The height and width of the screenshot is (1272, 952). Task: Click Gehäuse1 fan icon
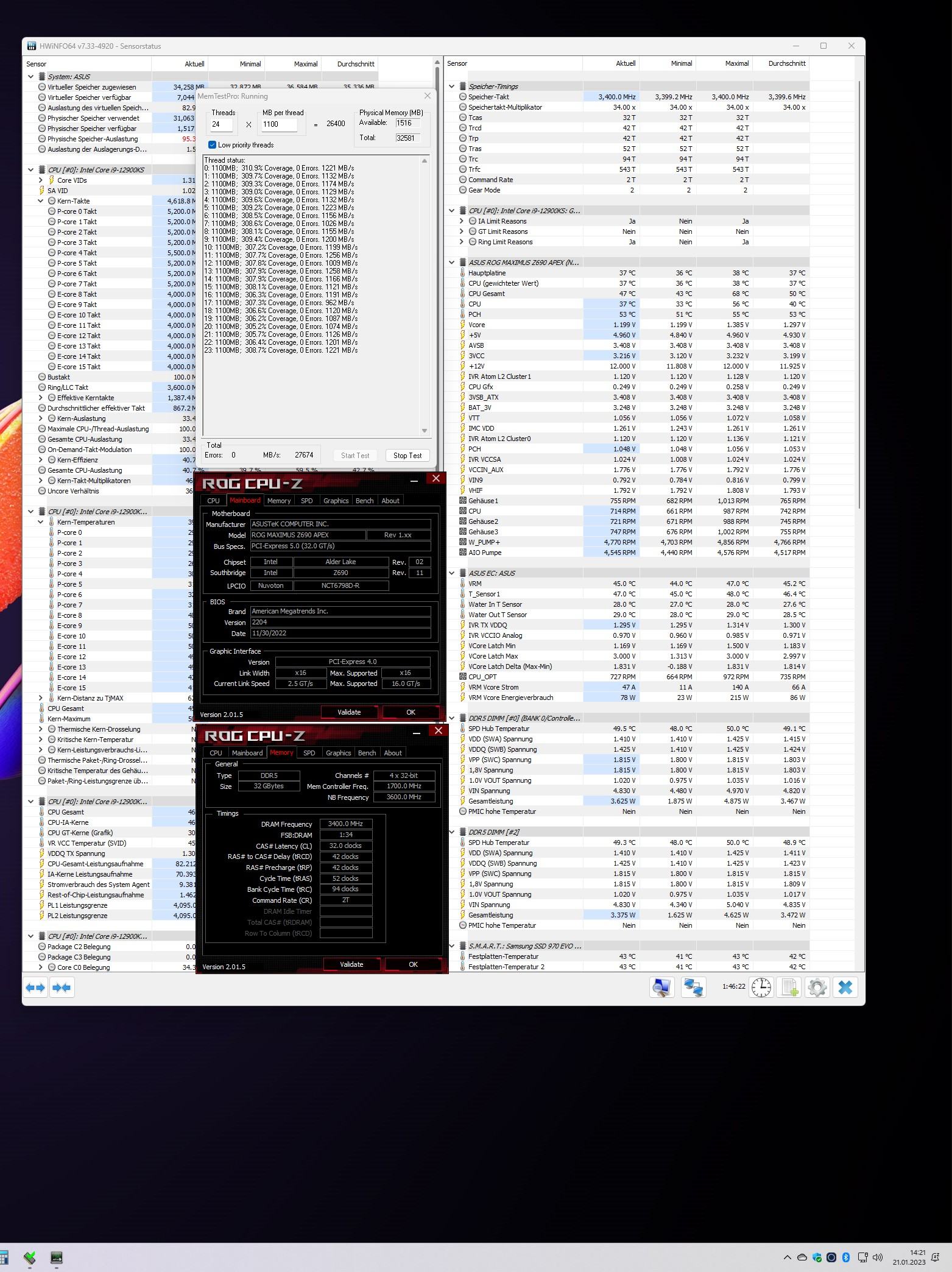tap(462, 501)
